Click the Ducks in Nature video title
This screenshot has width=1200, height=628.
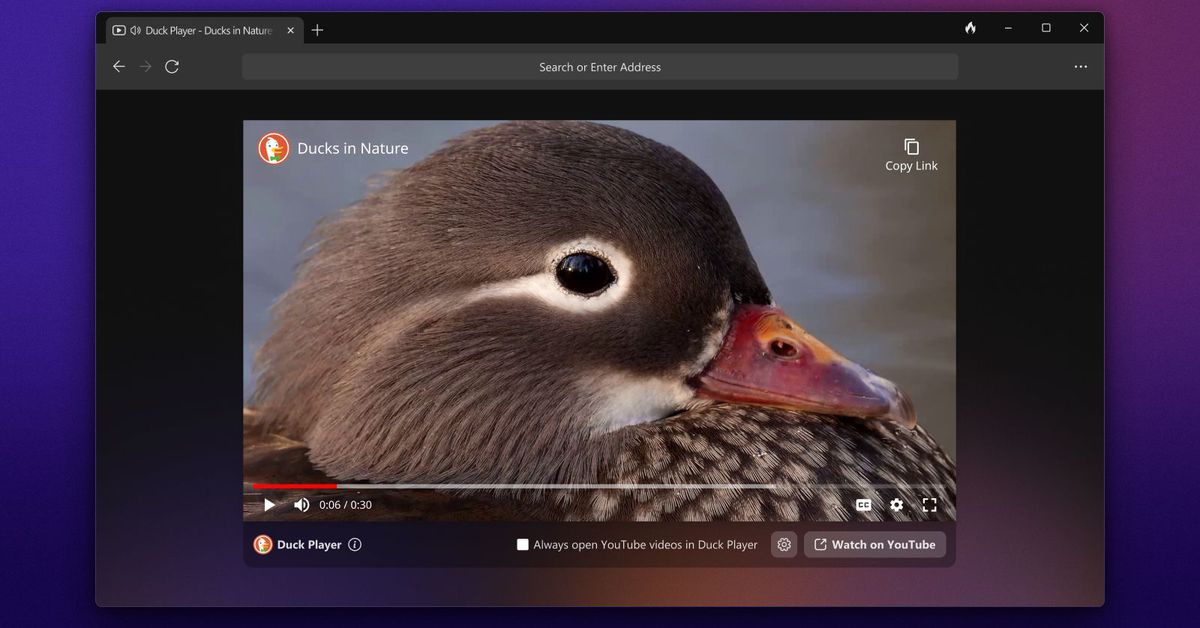[x=352, y=148]
